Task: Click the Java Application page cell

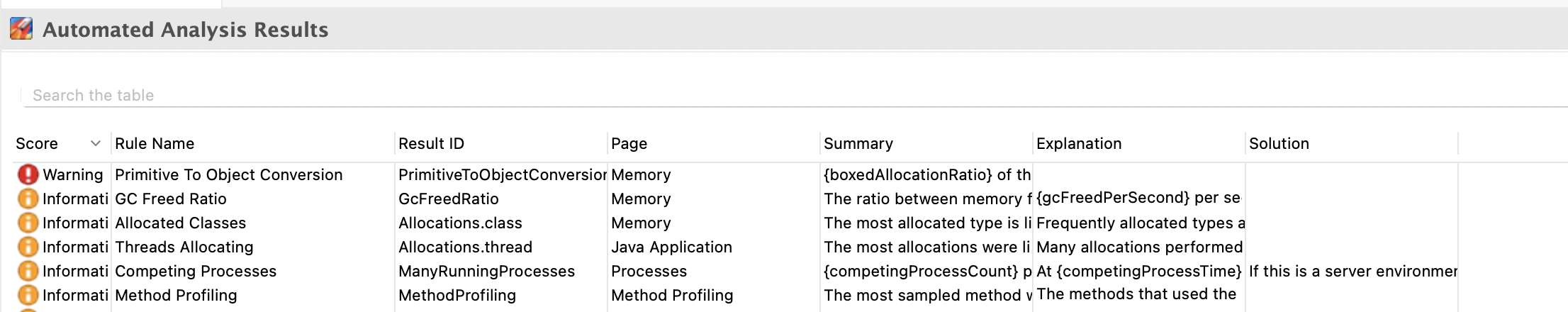Action: pyautogui.click(x=671, y=247)
